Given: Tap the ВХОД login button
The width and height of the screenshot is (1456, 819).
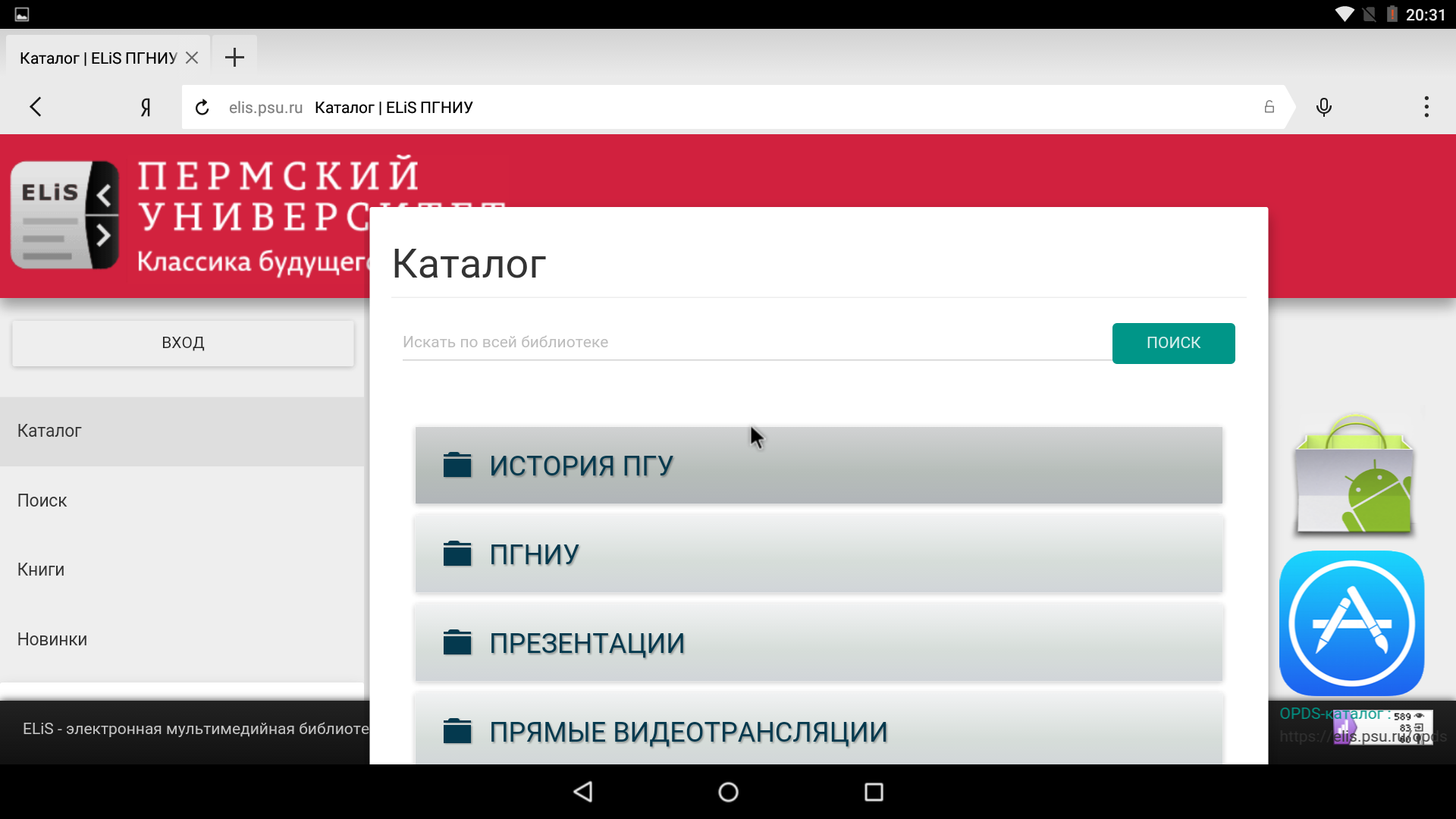Looking at the screenshot, I should (182, 342).
